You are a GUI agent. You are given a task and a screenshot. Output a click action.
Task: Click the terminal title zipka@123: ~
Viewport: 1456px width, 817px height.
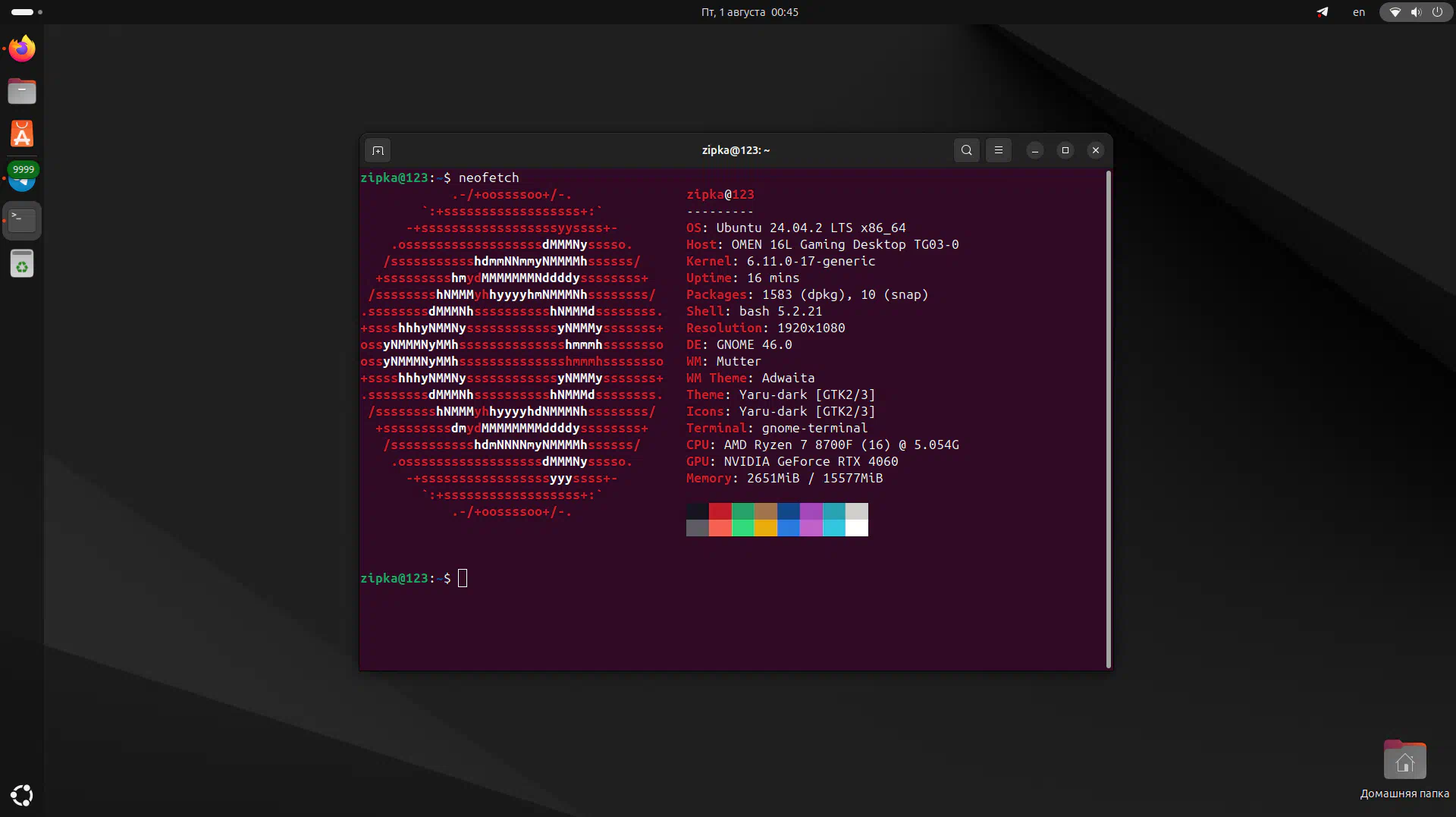point(736,150)
